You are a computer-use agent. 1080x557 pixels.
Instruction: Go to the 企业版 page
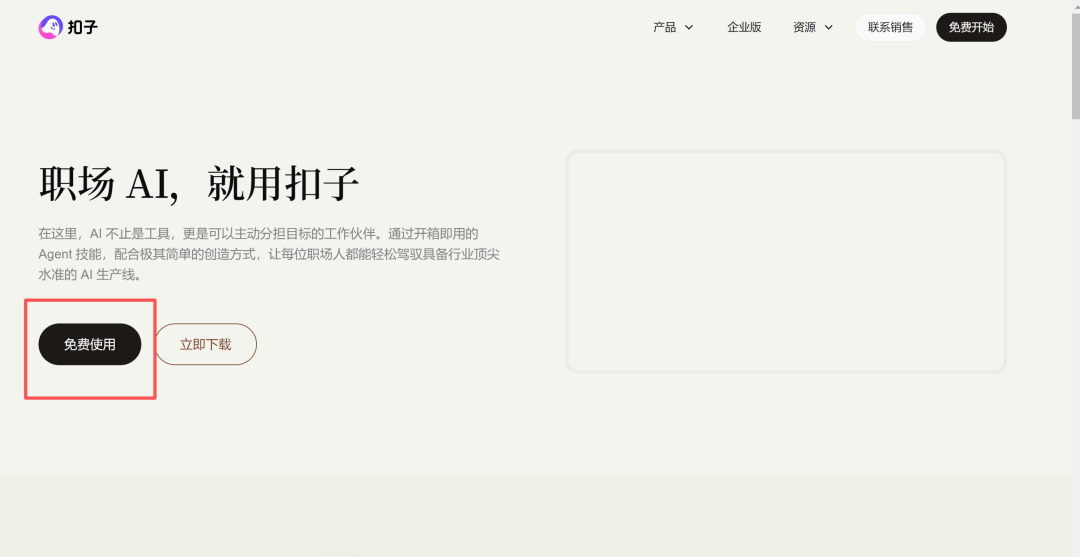[x=744, y=28]
